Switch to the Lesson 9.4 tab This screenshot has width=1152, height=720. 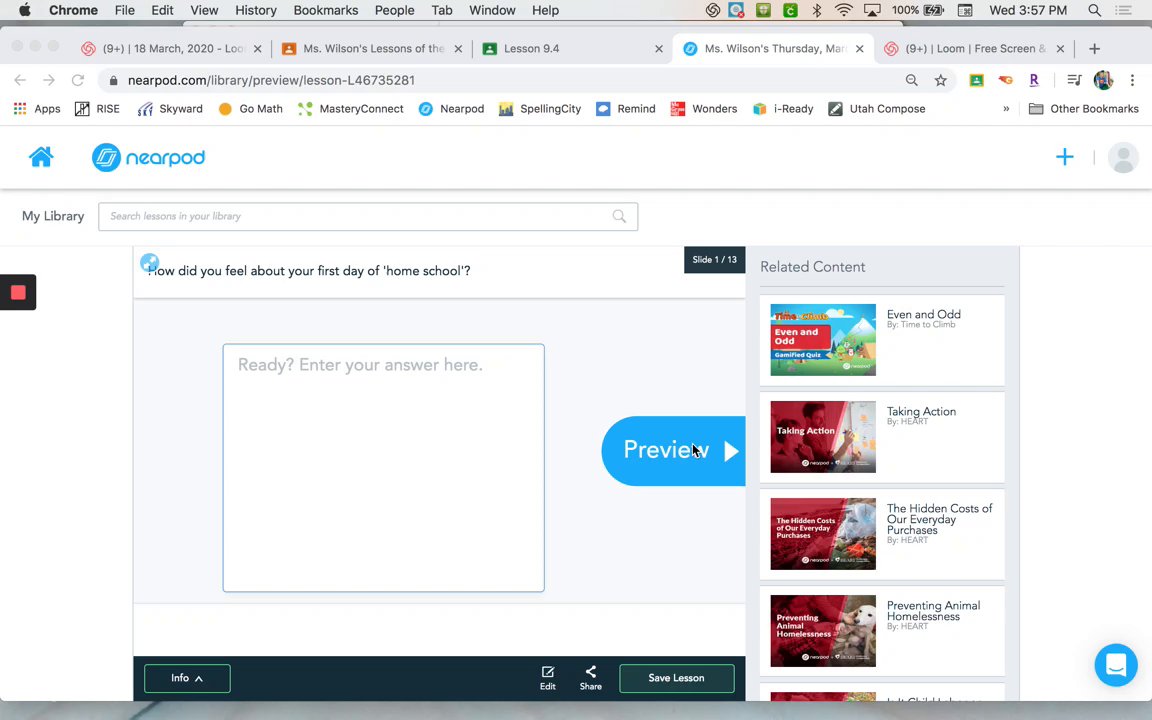pyautogui.click(x=572, y=48)
